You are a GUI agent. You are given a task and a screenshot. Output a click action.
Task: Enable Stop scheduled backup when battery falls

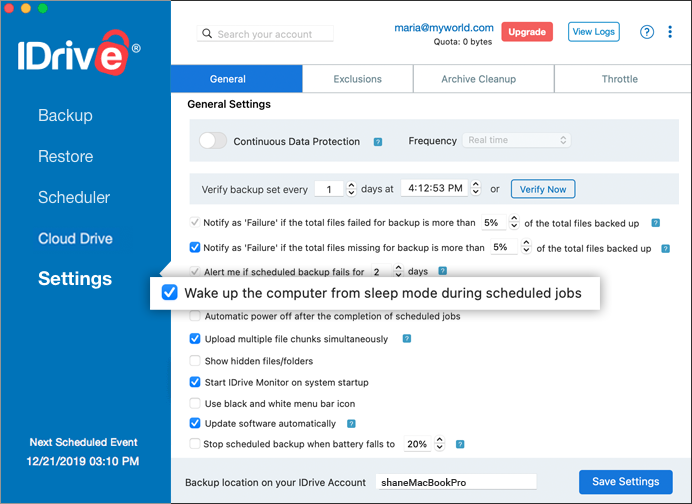click(x=195, y=443)
